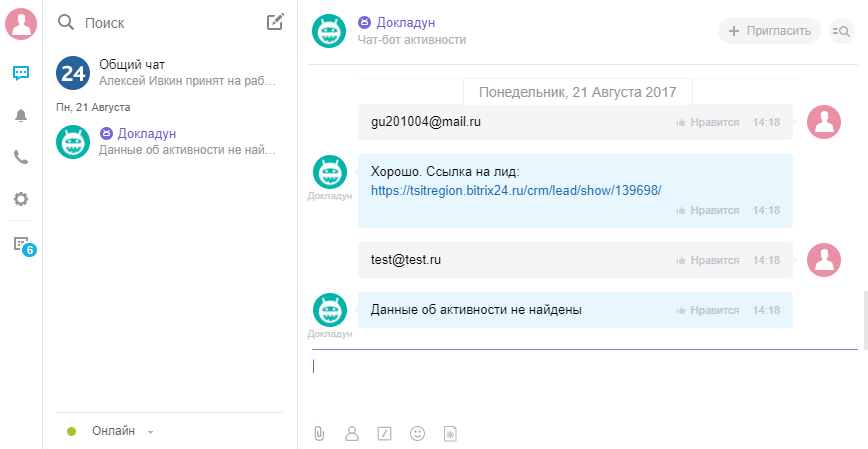
Task: Click Докладун avatar beside lead link message
Action: [x=330, y=172]
